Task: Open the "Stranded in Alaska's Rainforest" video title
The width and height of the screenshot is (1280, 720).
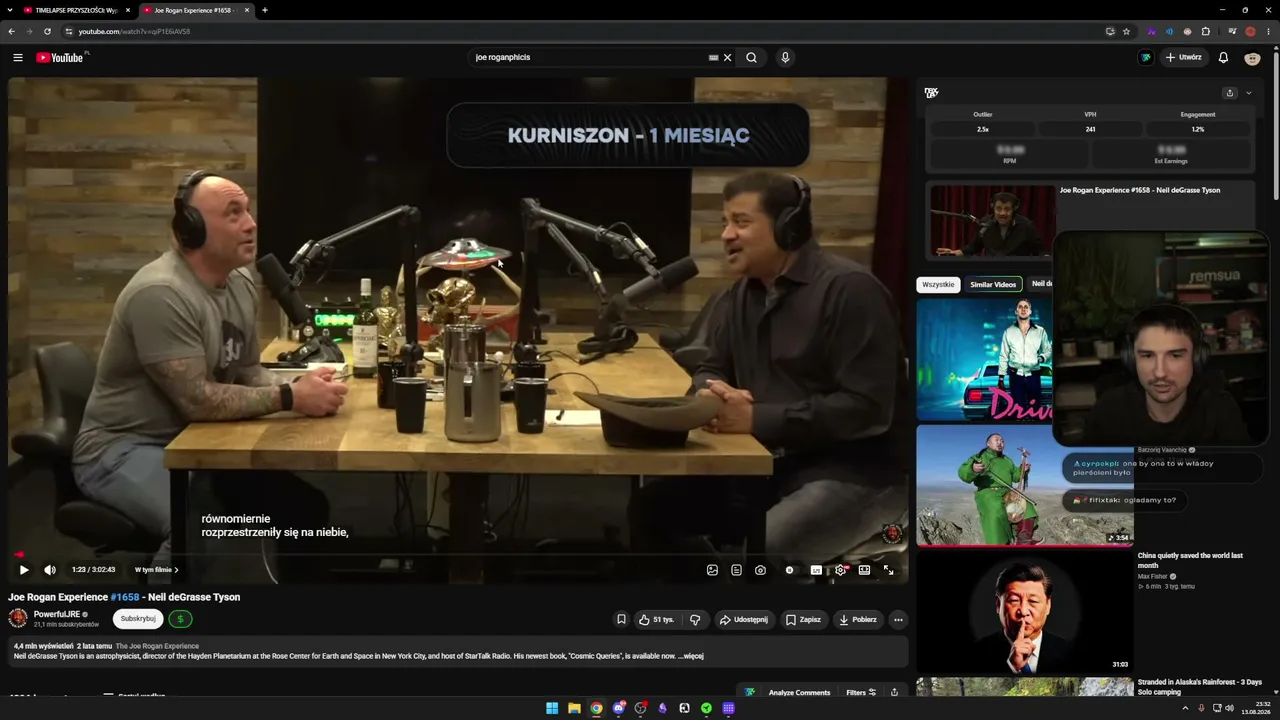Action: [1199, 687]
